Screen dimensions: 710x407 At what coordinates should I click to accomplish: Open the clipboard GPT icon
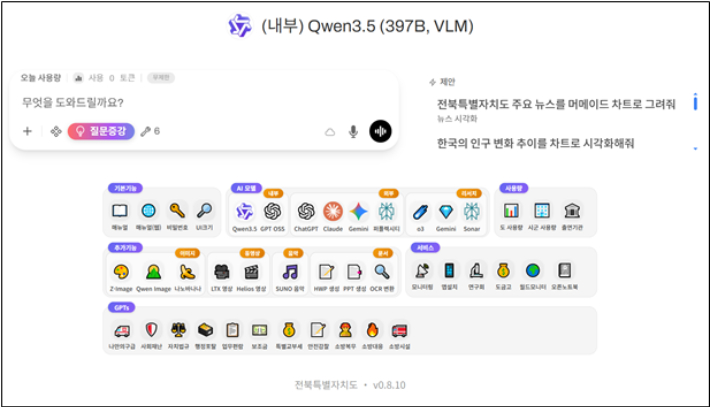tap(232, 330)
